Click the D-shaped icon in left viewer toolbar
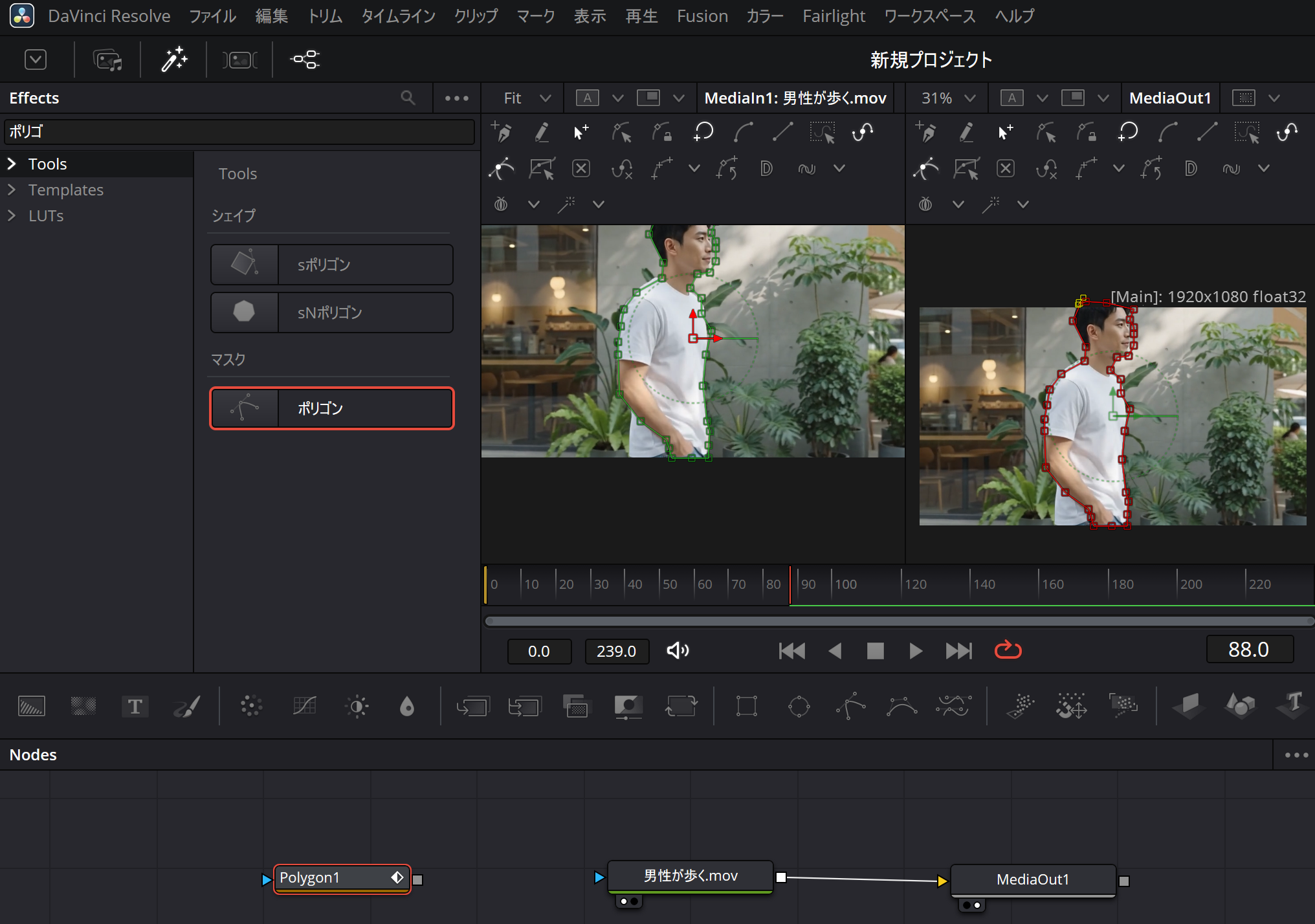The height and width of the screenshot is (924, 1315). [x=766, y=169]
